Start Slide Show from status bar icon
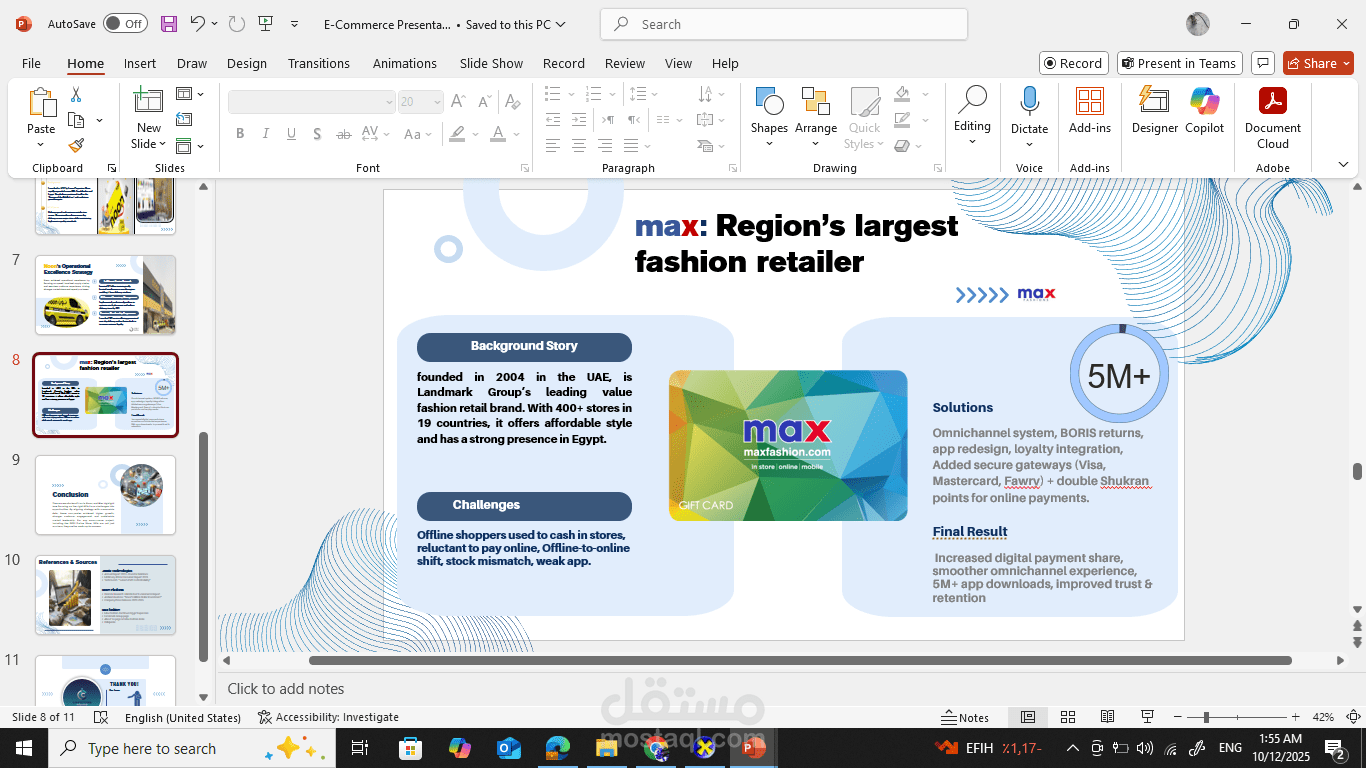This screenshot has width=1366, height=768. [x=1148, y=717]
